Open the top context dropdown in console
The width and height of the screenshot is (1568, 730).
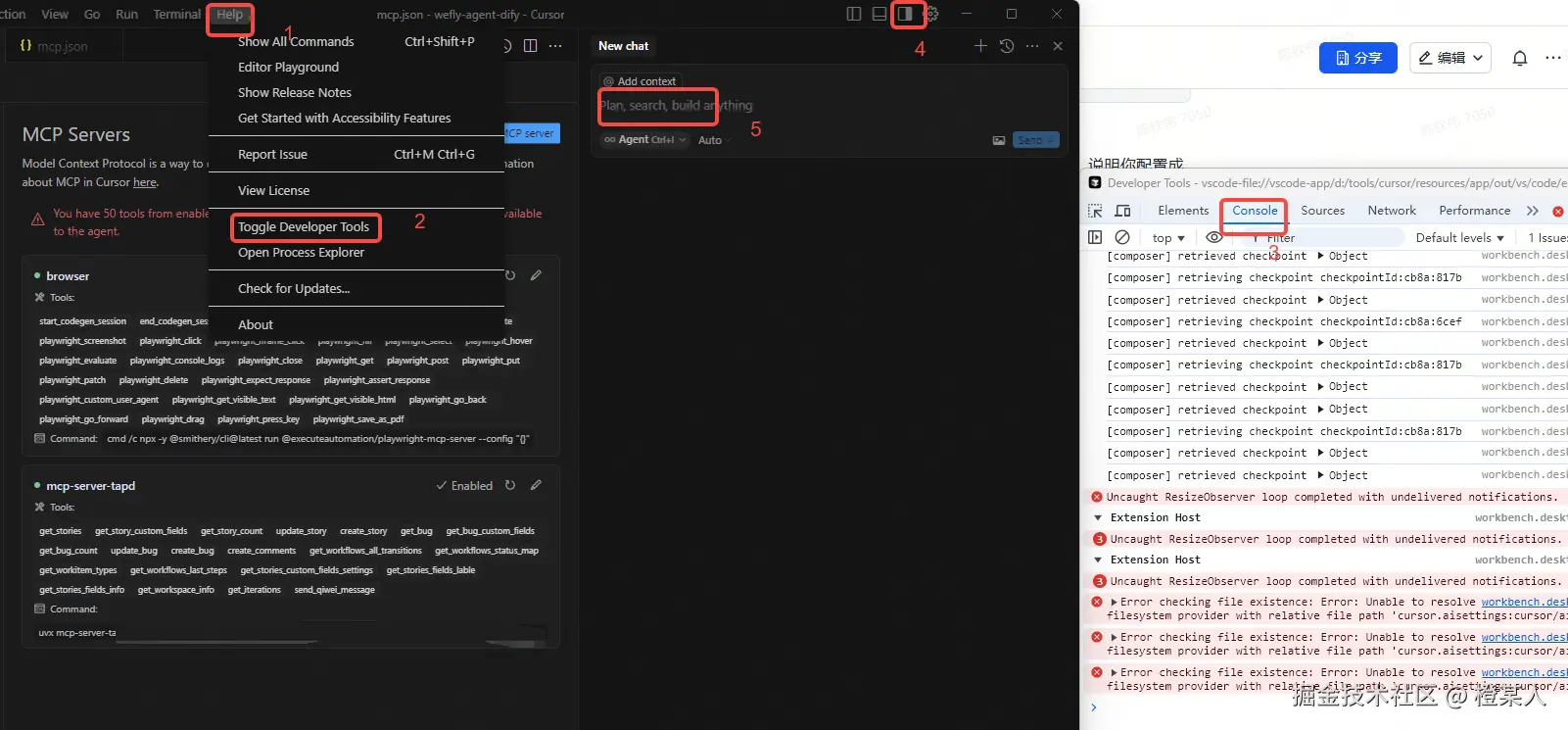1168,237
